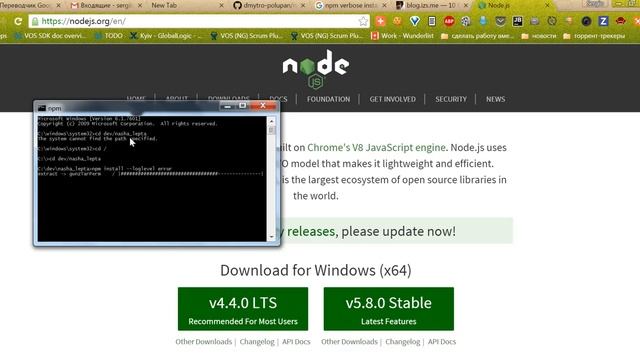Open the orange plus extension icon

(x=380, y=21)
